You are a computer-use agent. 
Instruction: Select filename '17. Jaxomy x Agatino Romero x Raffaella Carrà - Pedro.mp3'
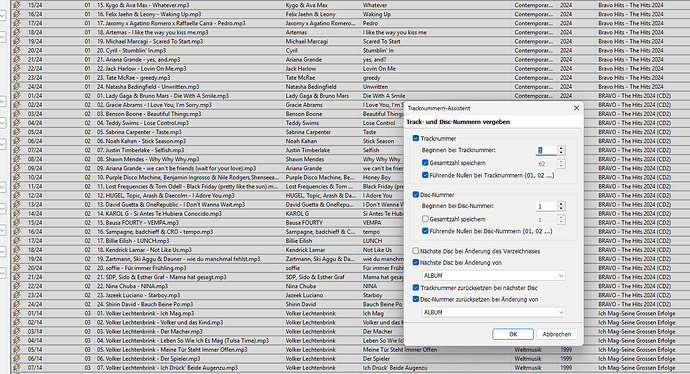coord(171,23)
